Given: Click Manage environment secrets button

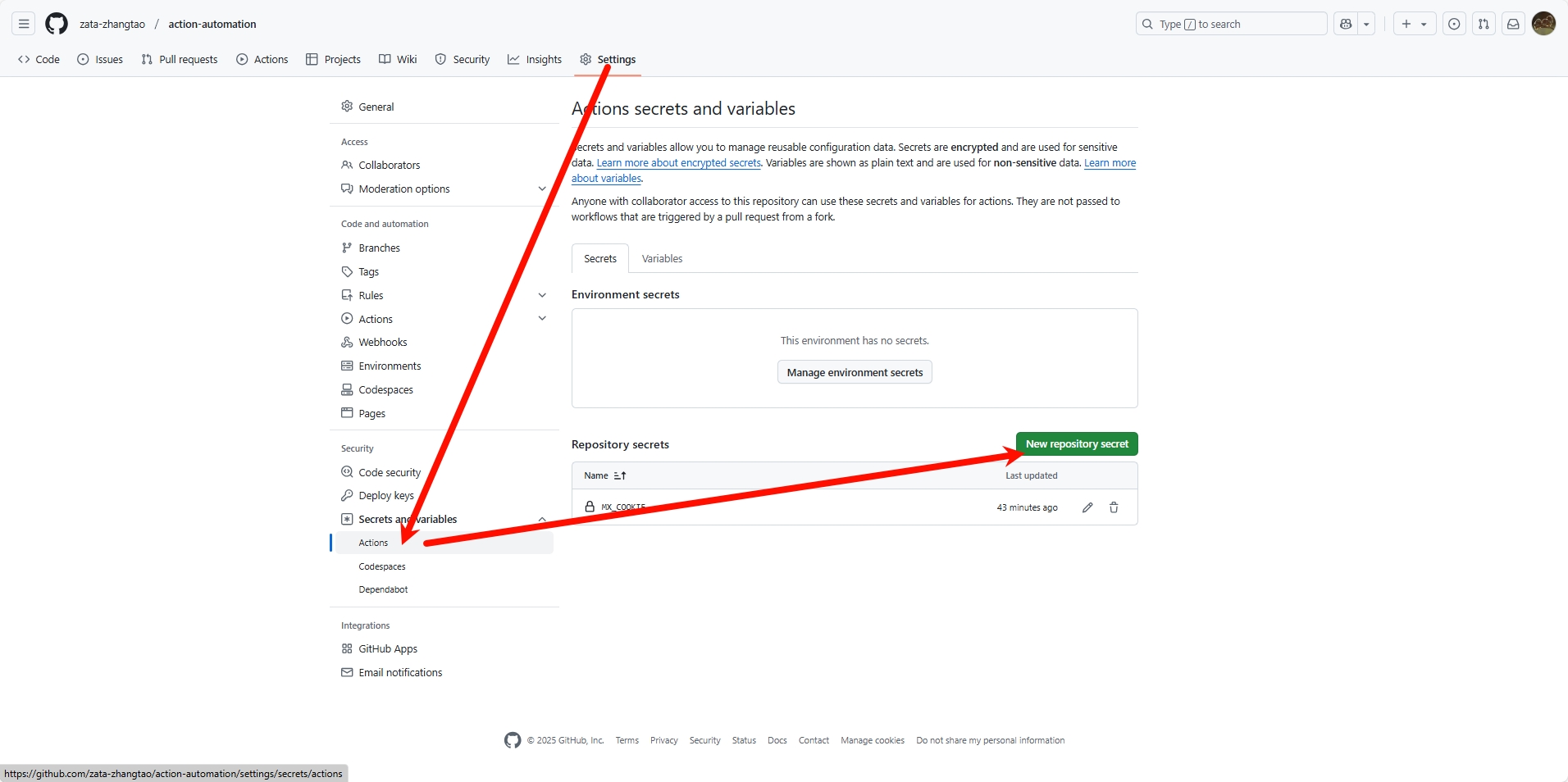Looking at the screenshot, I should (855, 372).
